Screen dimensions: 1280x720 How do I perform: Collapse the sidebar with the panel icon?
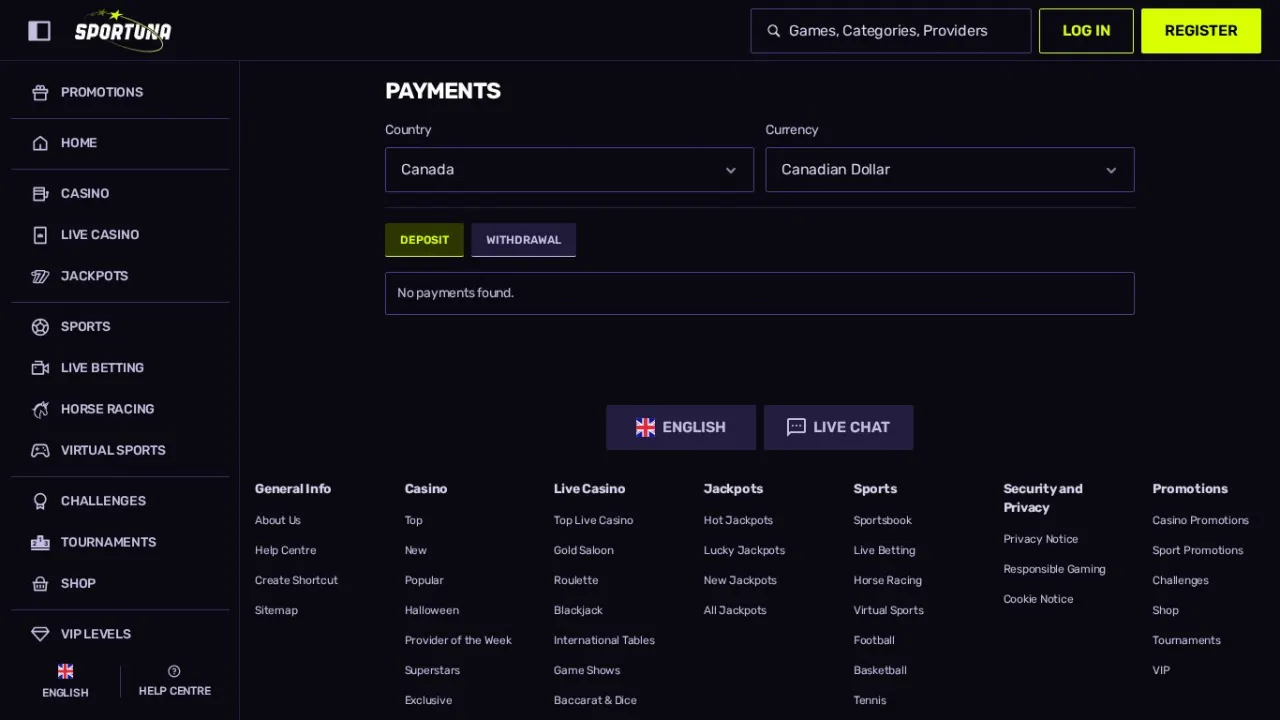coord(39,31)
